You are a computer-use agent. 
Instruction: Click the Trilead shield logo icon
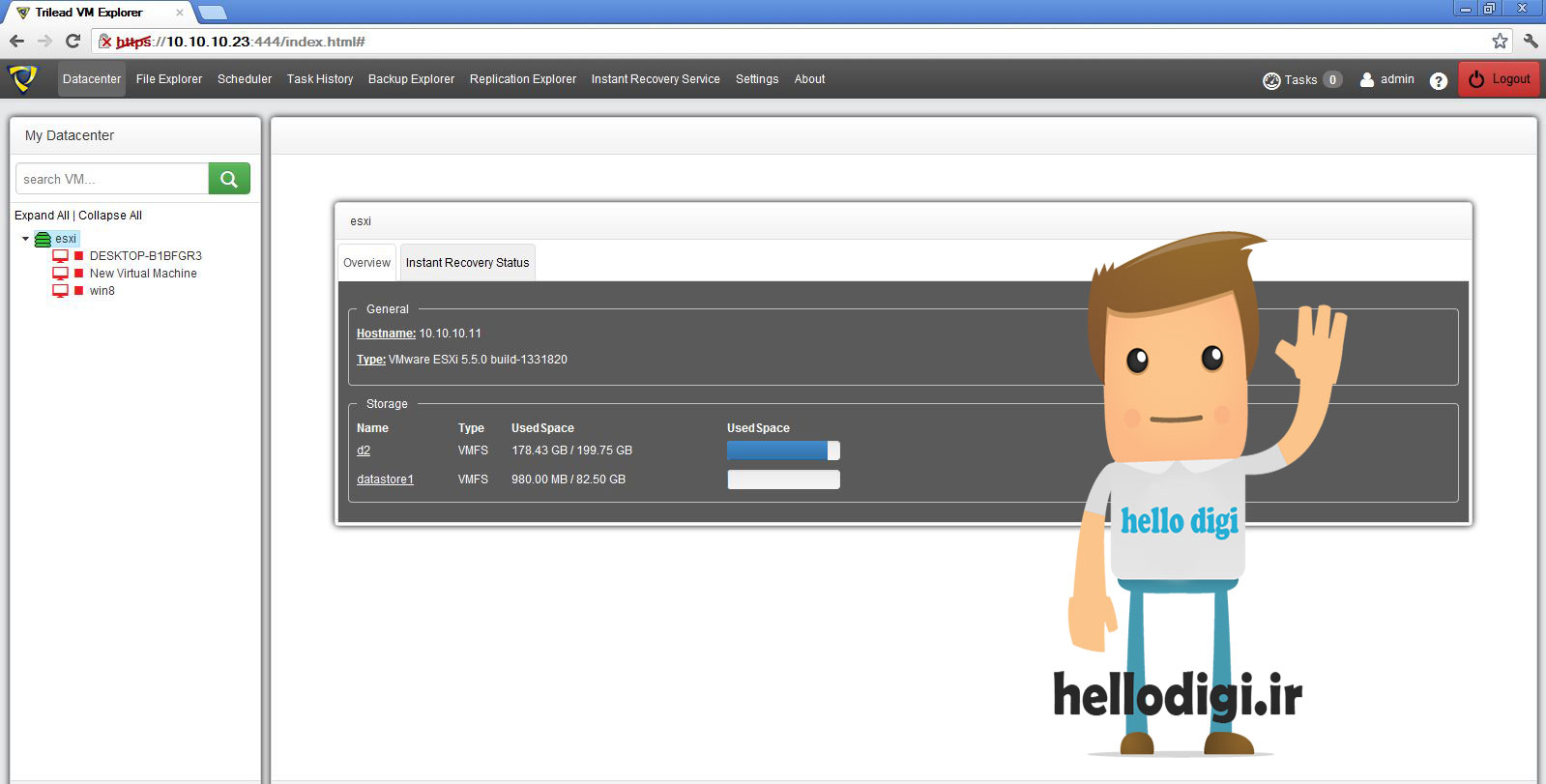pyautogui.click(x=22, y=78)
